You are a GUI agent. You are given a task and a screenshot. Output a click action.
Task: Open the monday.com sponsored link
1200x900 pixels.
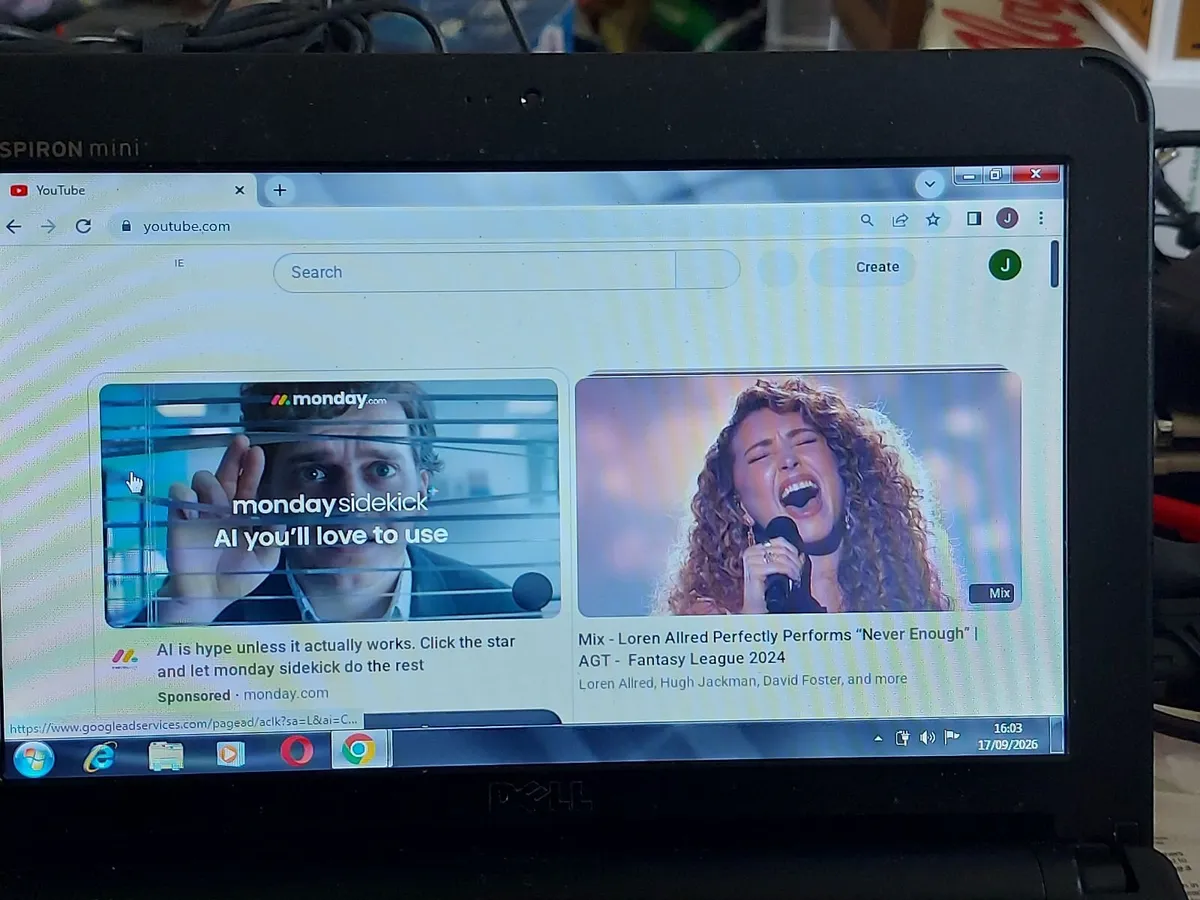[x=286, y=693]
